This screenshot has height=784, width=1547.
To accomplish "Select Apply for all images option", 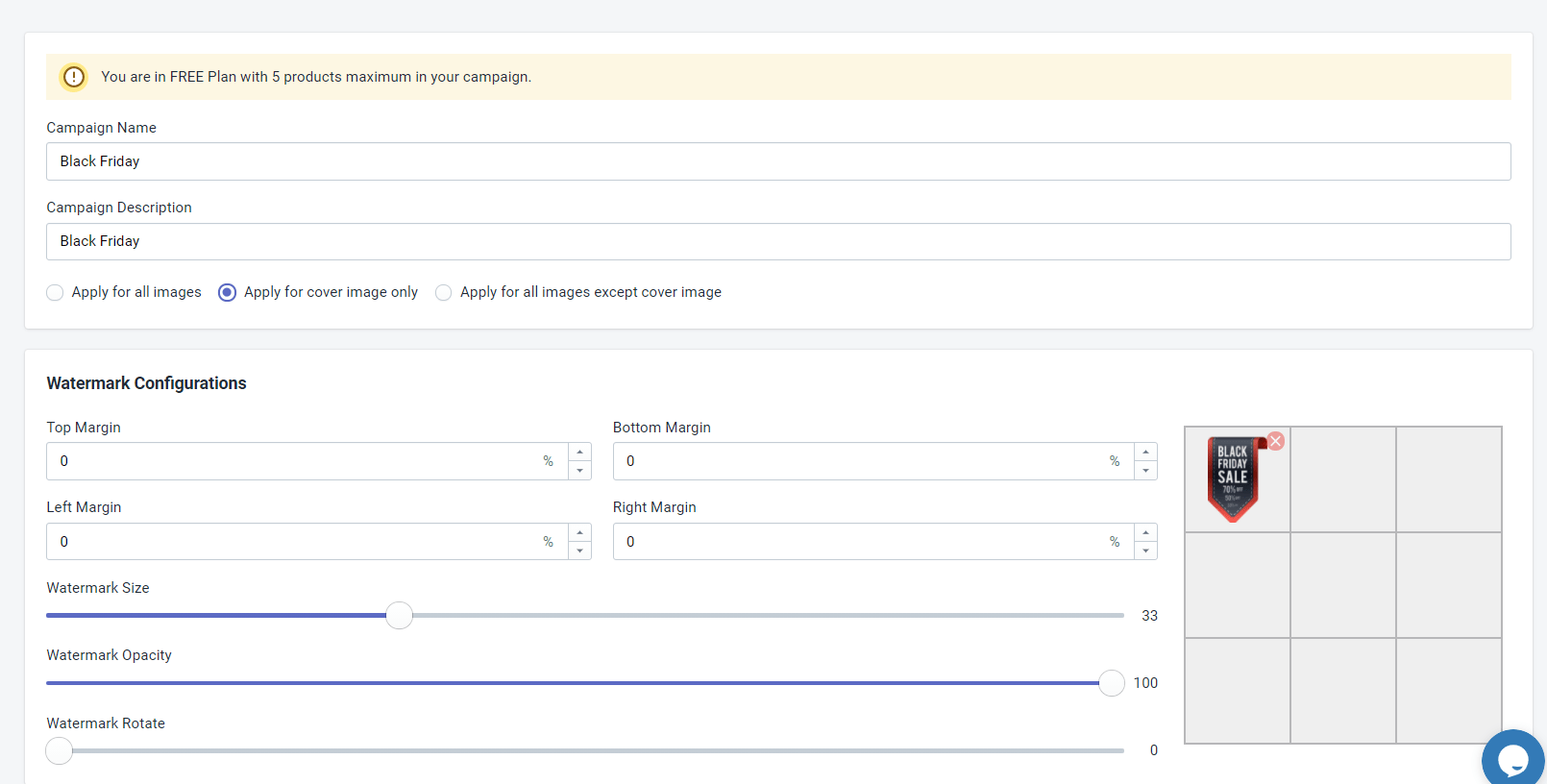I will coord(56,293).
